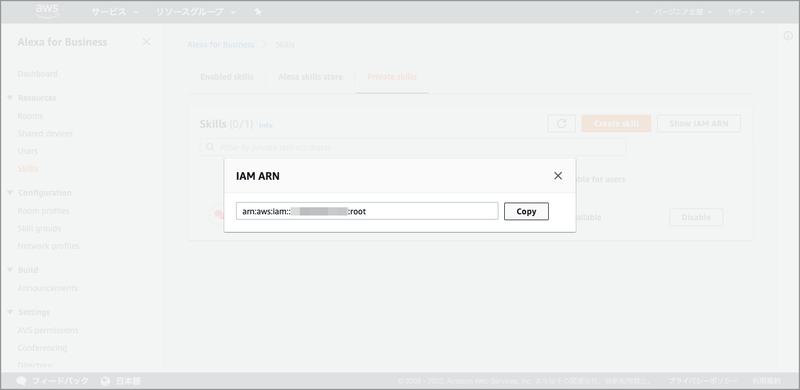Switch to the Alexa skills store tab
The height and width of the screenshot is (390, 800).
pyautogui.click(x=310, y=77)
